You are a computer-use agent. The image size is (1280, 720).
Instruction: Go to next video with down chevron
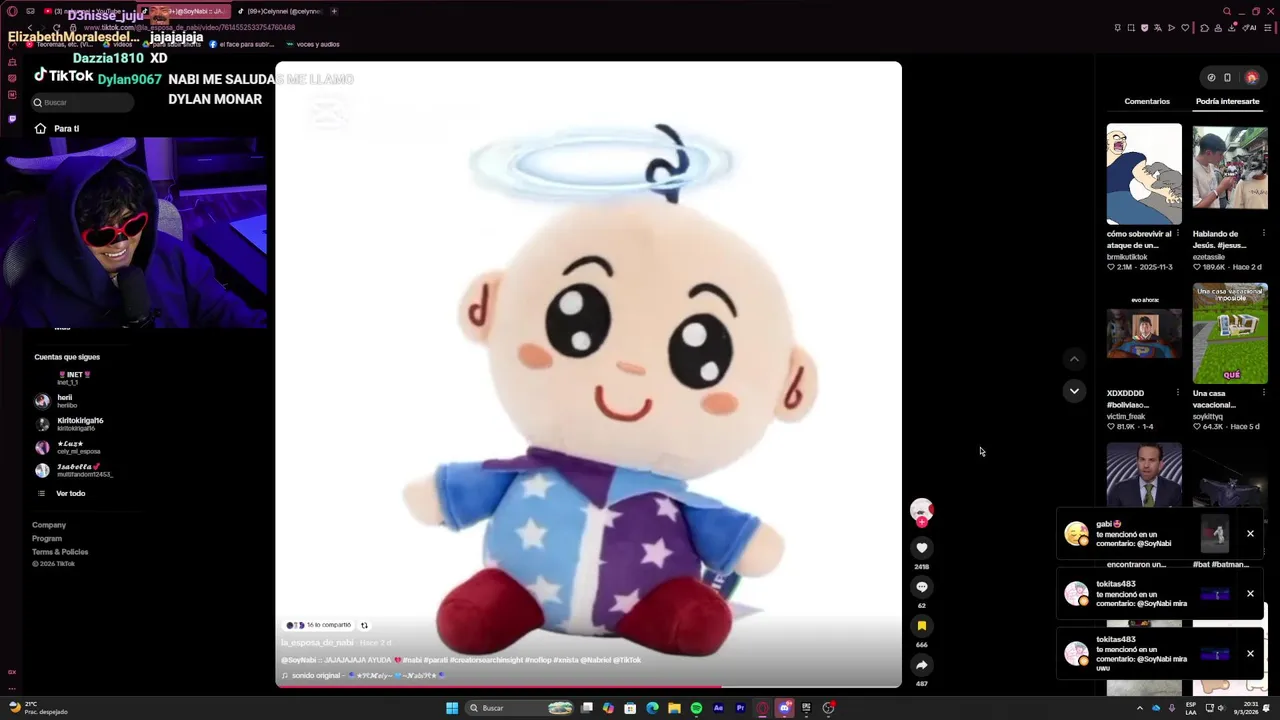[1074, 391]
